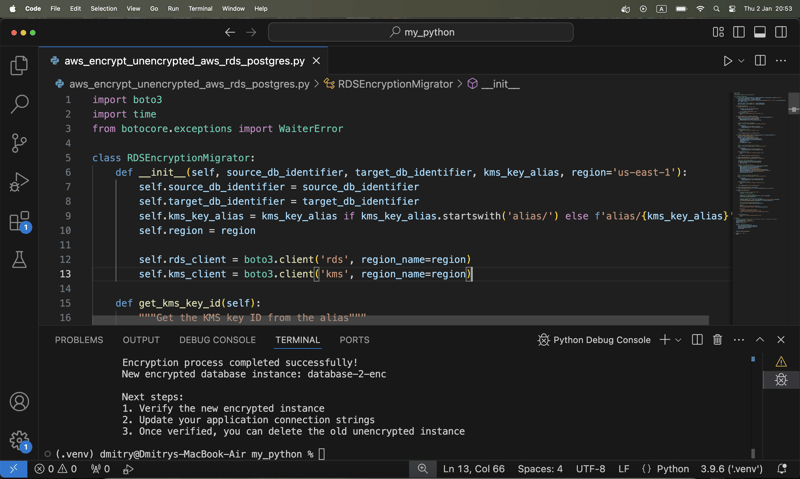Toggle the Primary Side Bar layout button
Screen dimensions: 800x479
click(x=739, y=32)
